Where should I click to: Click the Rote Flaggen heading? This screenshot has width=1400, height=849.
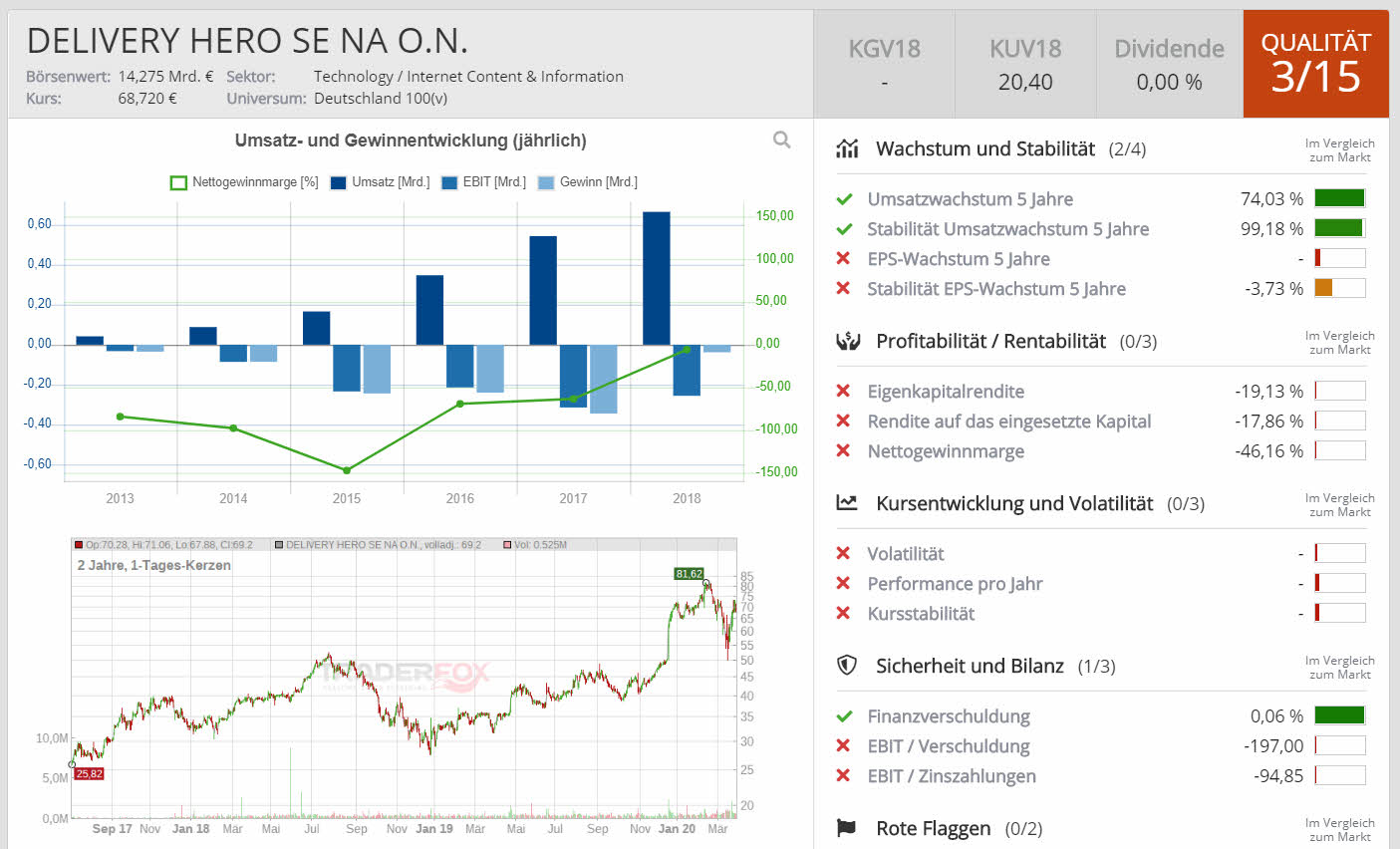(x=934, y=828)
